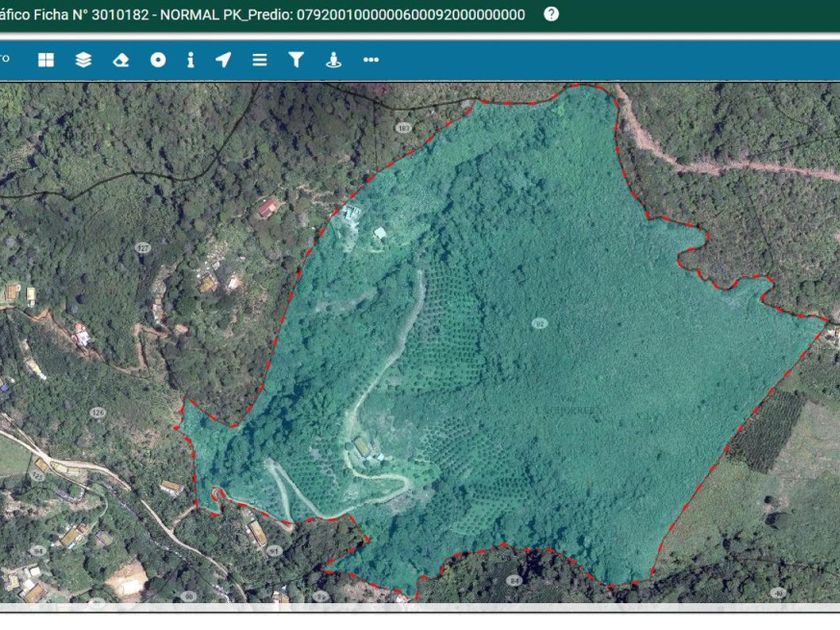
Task: Expand more tools with three dots
Action: tap(371, 60)
